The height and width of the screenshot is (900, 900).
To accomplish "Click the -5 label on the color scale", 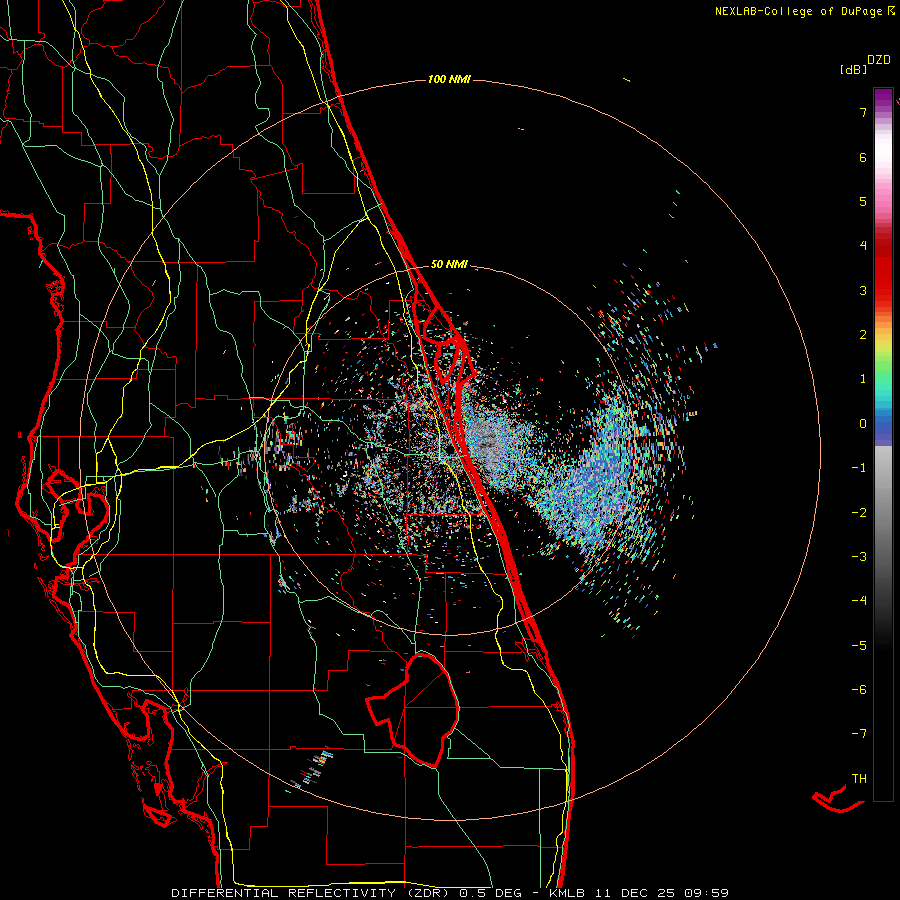I will [859, 645].
